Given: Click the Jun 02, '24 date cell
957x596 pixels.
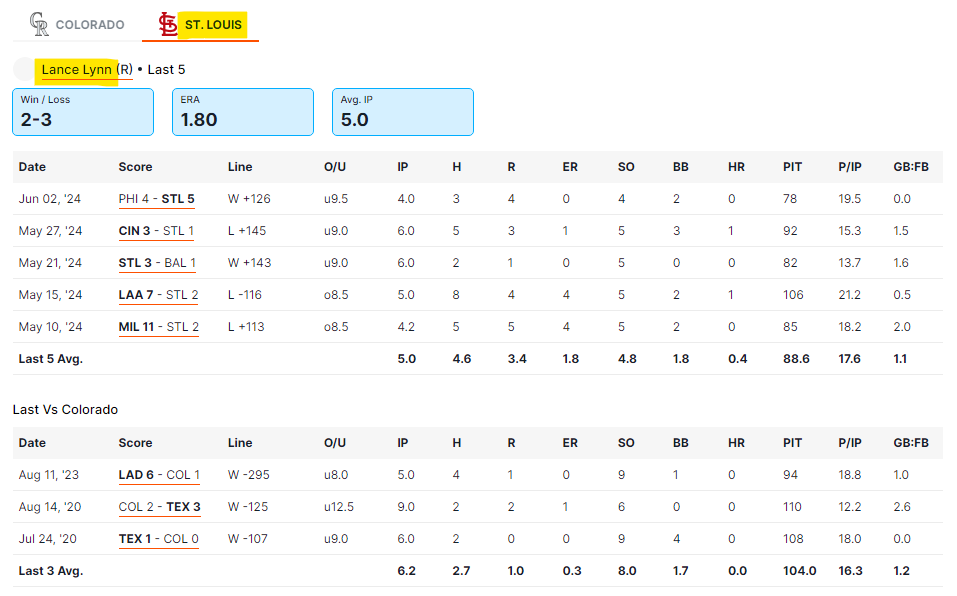Looking at the screenshot, I should (50, 199).
